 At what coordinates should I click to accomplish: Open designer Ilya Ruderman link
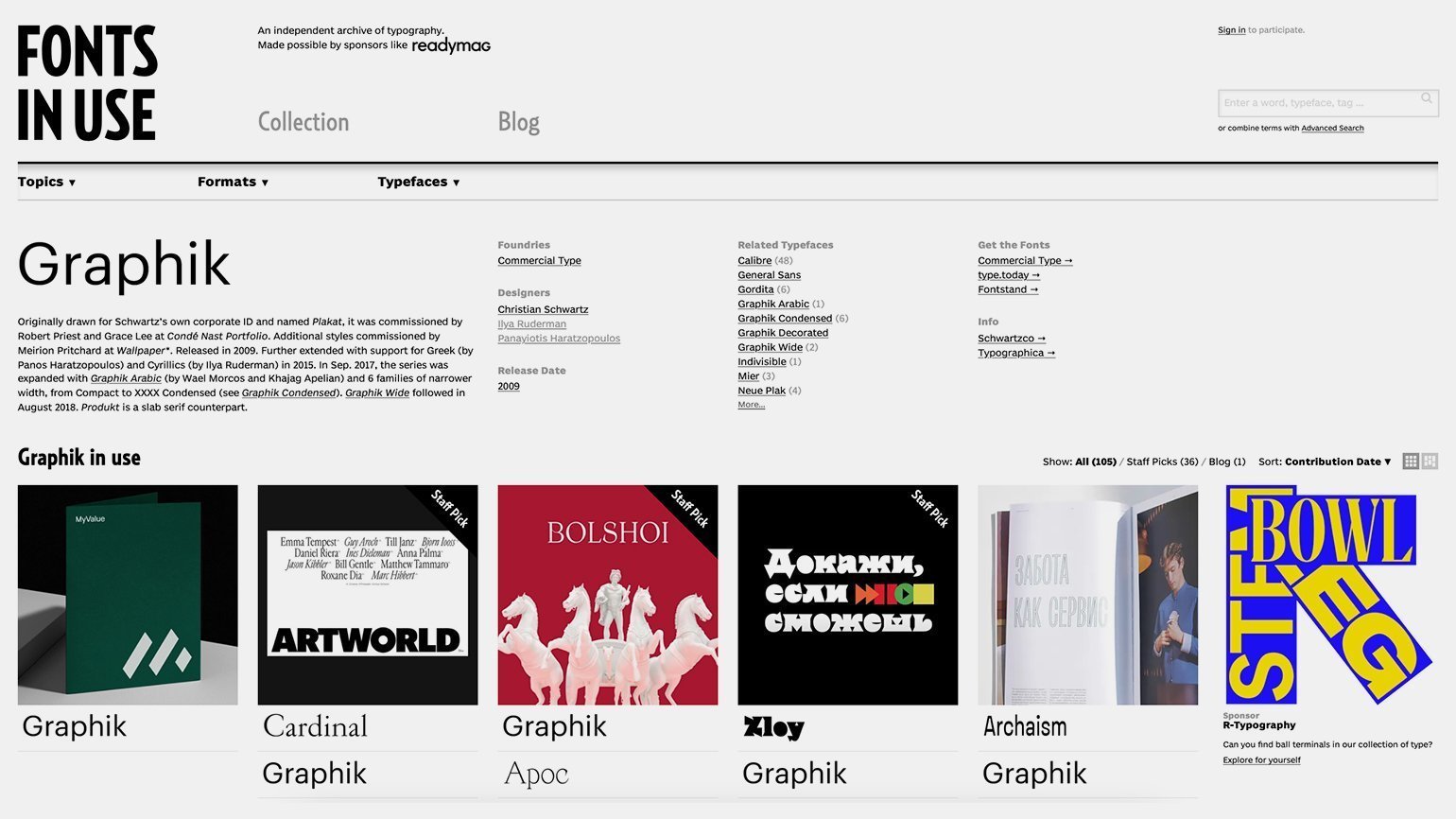pyautogui.click(x=531, y=323)
